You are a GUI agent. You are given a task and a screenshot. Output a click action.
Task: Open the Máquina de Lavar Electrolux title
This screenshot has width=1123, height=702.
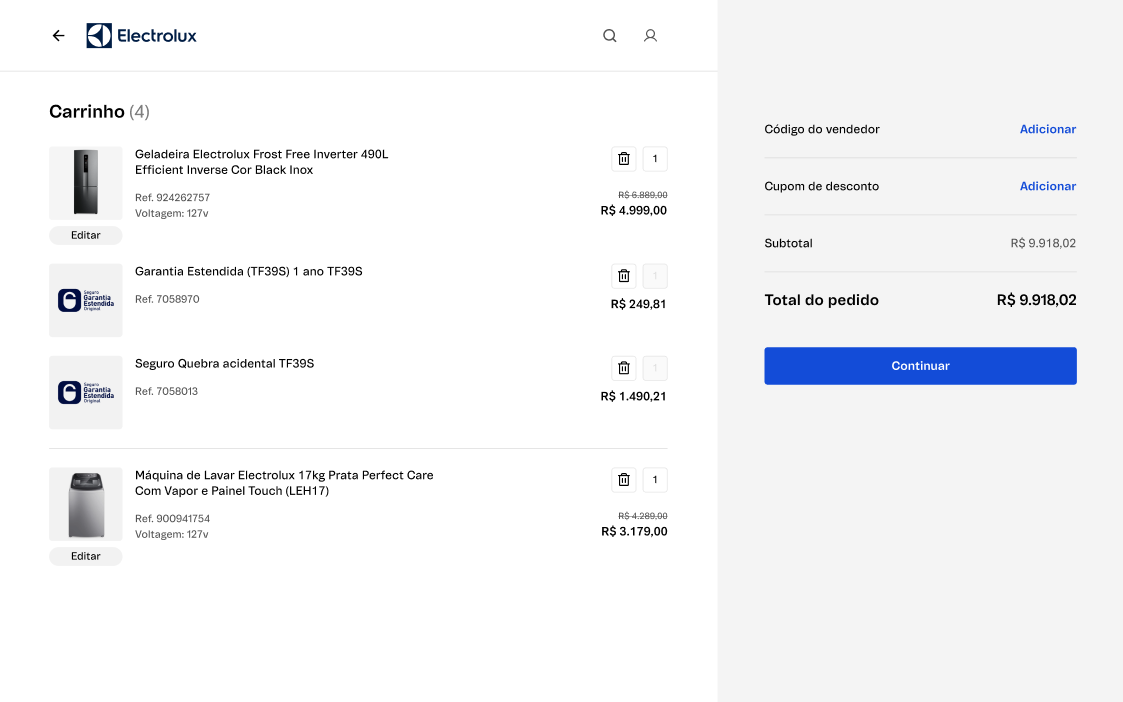tap(284, 483)
